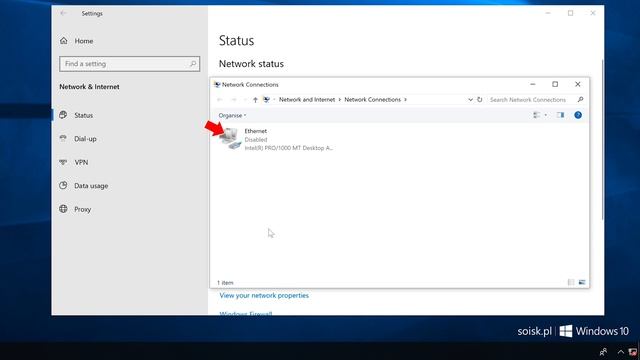The height and width of the screenshot is (360, 640).
Task: Open the Windows Firewall link
Action: tap(246, 313)
